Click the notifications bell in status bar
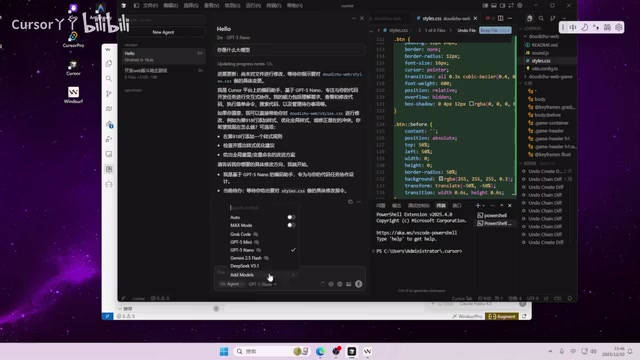 [570, 298]
